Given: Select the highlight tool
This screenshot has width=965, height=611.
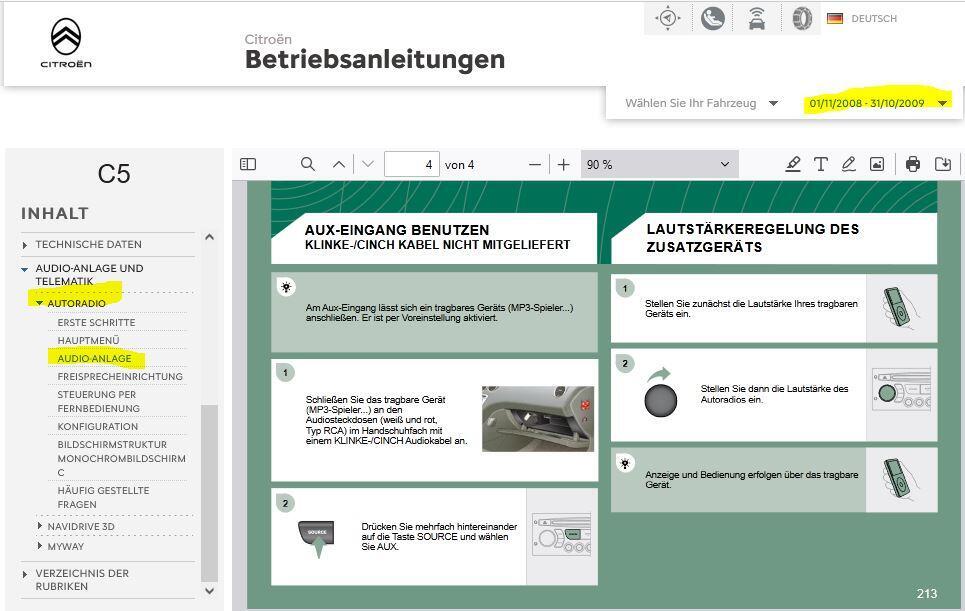Looking at the screenshot, I should 793,164.
